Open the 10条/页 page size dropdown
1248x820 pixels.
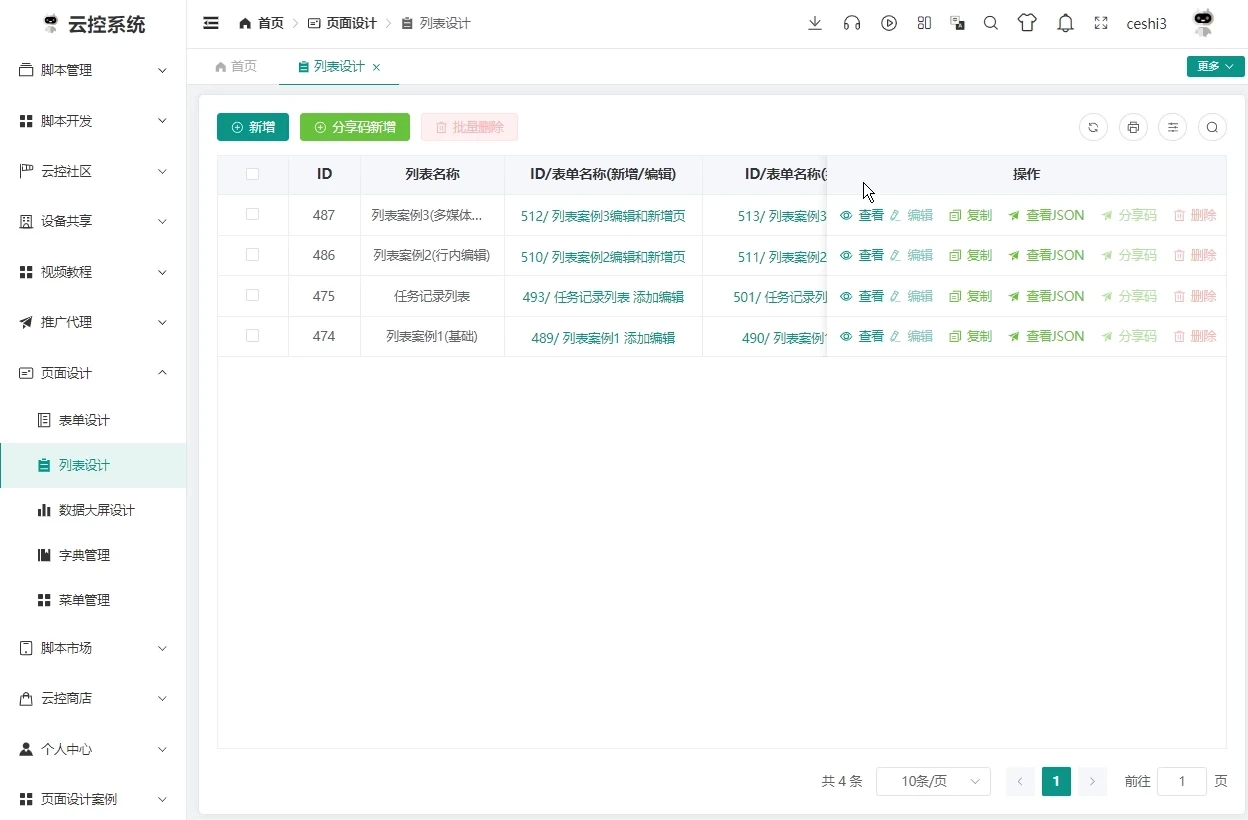(932, 781)
